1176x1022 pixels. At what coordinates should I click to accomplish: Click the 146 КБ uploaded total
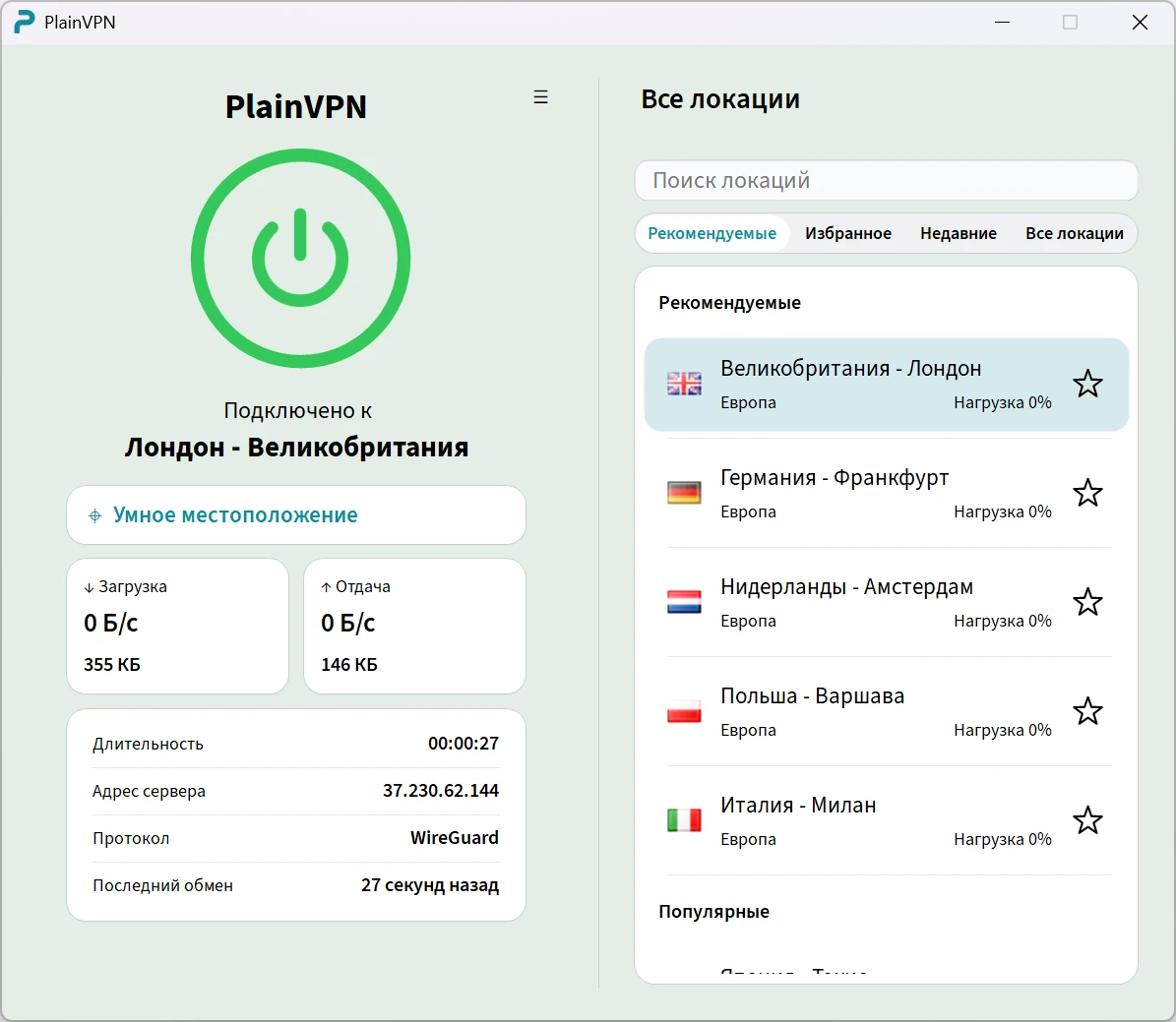[348, 665]
